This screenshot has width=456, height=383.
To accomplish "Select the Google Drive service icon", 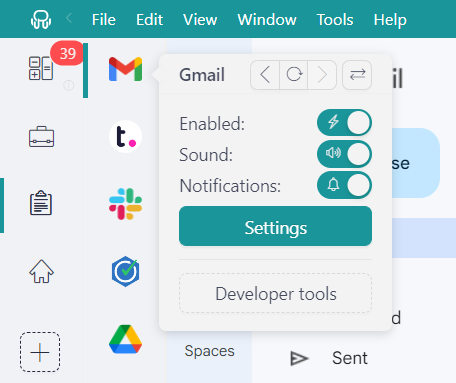I will (125, 339).
